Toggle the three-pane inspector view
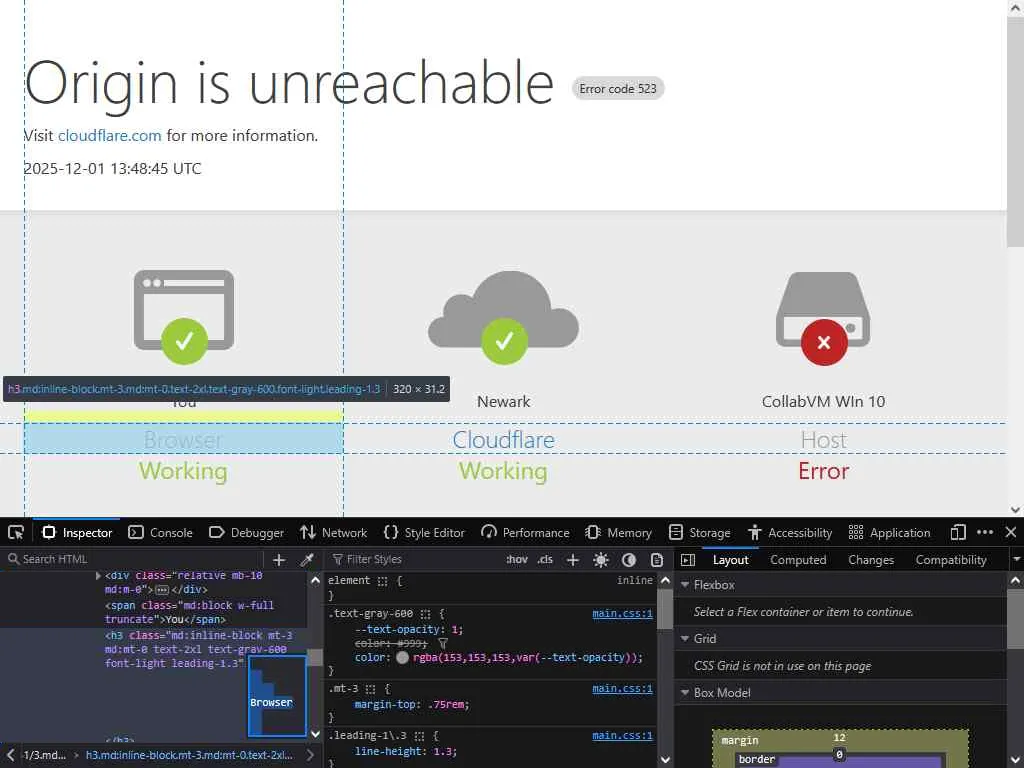1024x768 pixels. tap(688, 560)
